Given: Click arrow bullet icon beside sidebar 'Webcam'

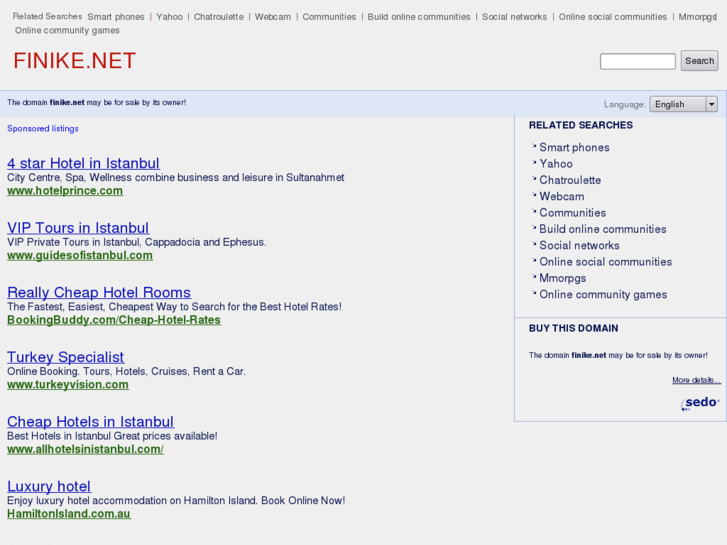Looking at the screenshot, I should click(534, 194).
